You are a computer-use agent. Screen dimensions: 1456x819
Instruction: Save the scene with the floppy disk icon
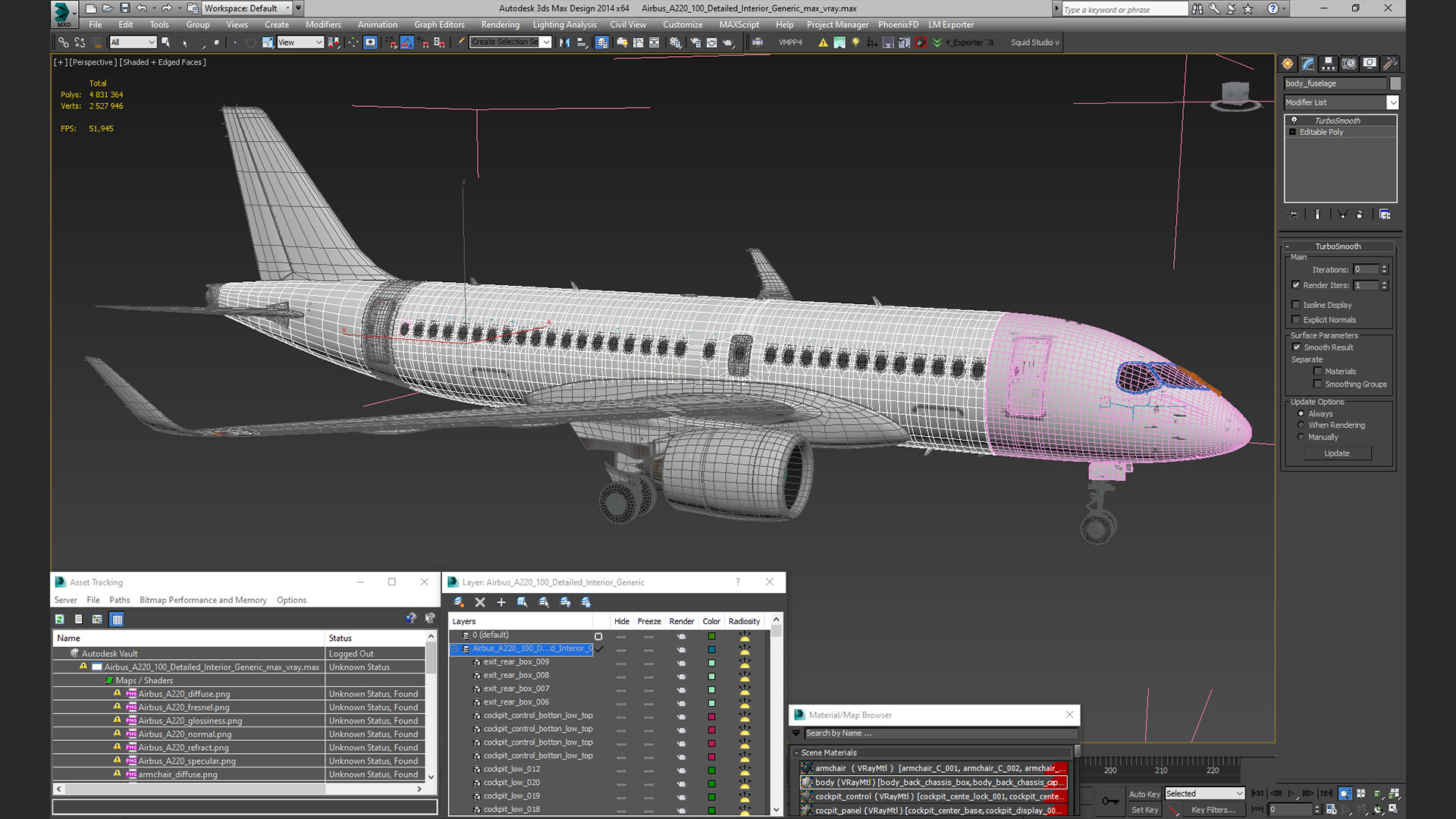(125, 8)
